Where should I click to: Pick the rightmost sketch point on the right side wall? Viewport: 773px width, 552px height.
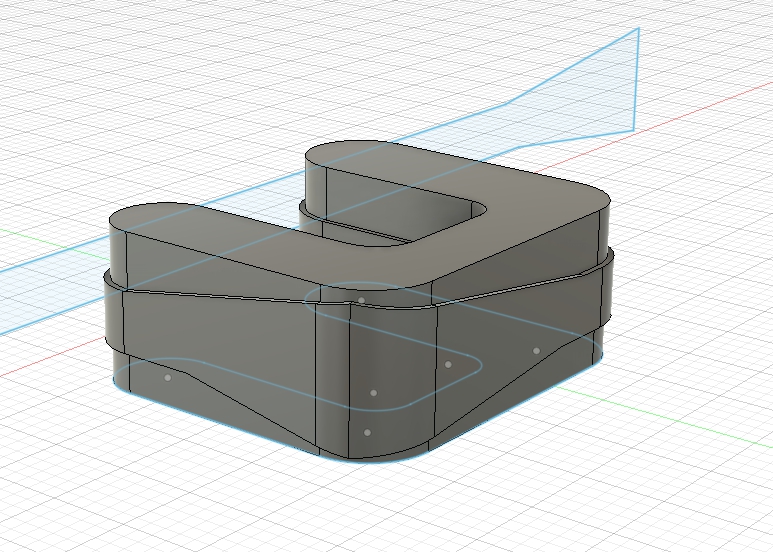(536, 350)
